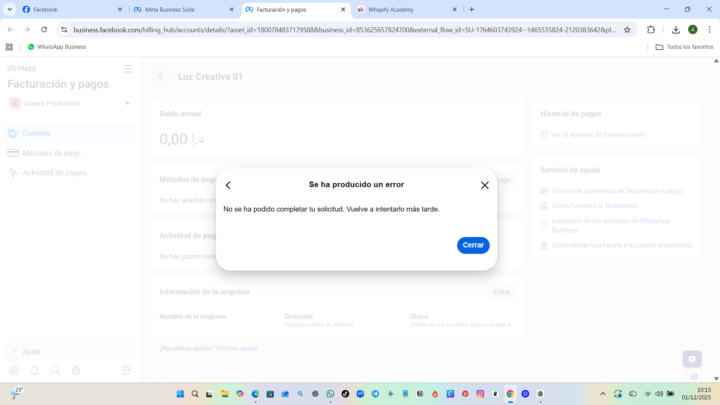
Task: Open File Explorer from the taskbar
Action: [225, 394]
